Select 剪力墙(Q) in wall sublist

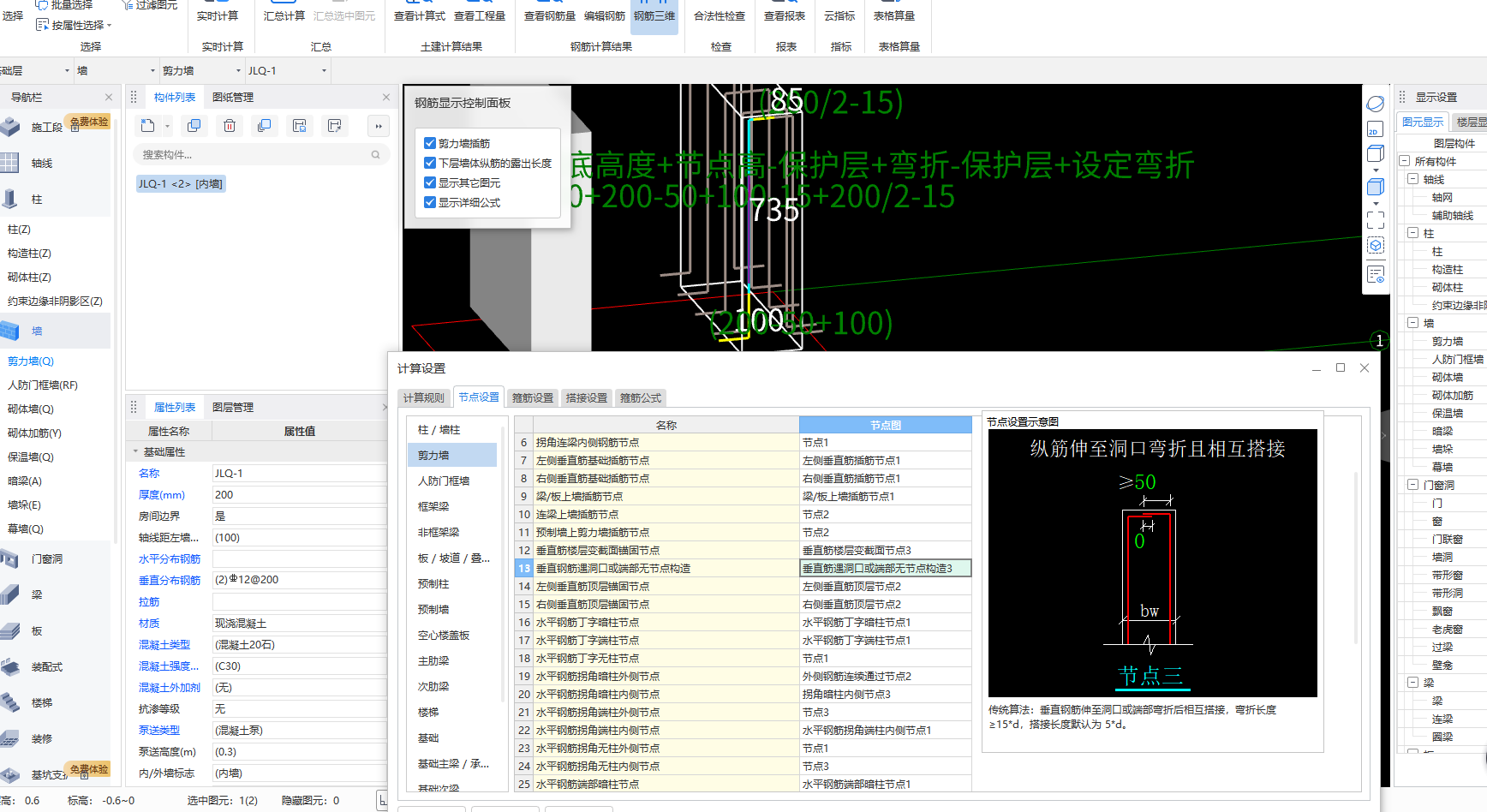coord(31,361)
